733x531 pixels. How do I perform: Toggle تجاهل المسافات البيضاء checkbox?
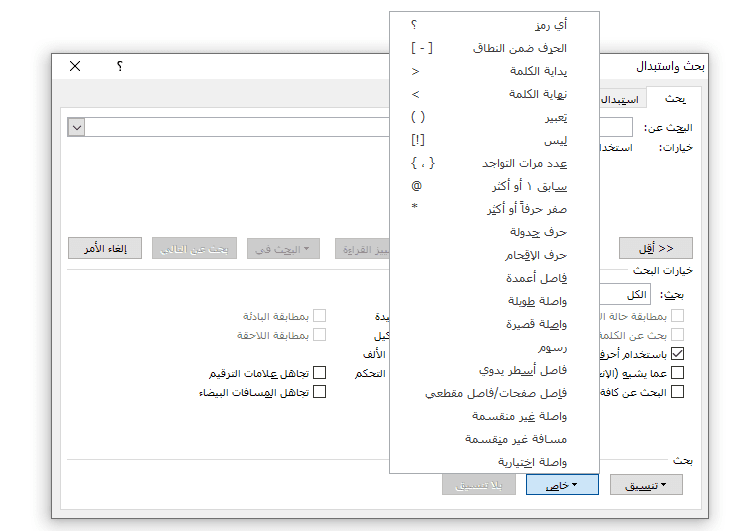point(320,392)
